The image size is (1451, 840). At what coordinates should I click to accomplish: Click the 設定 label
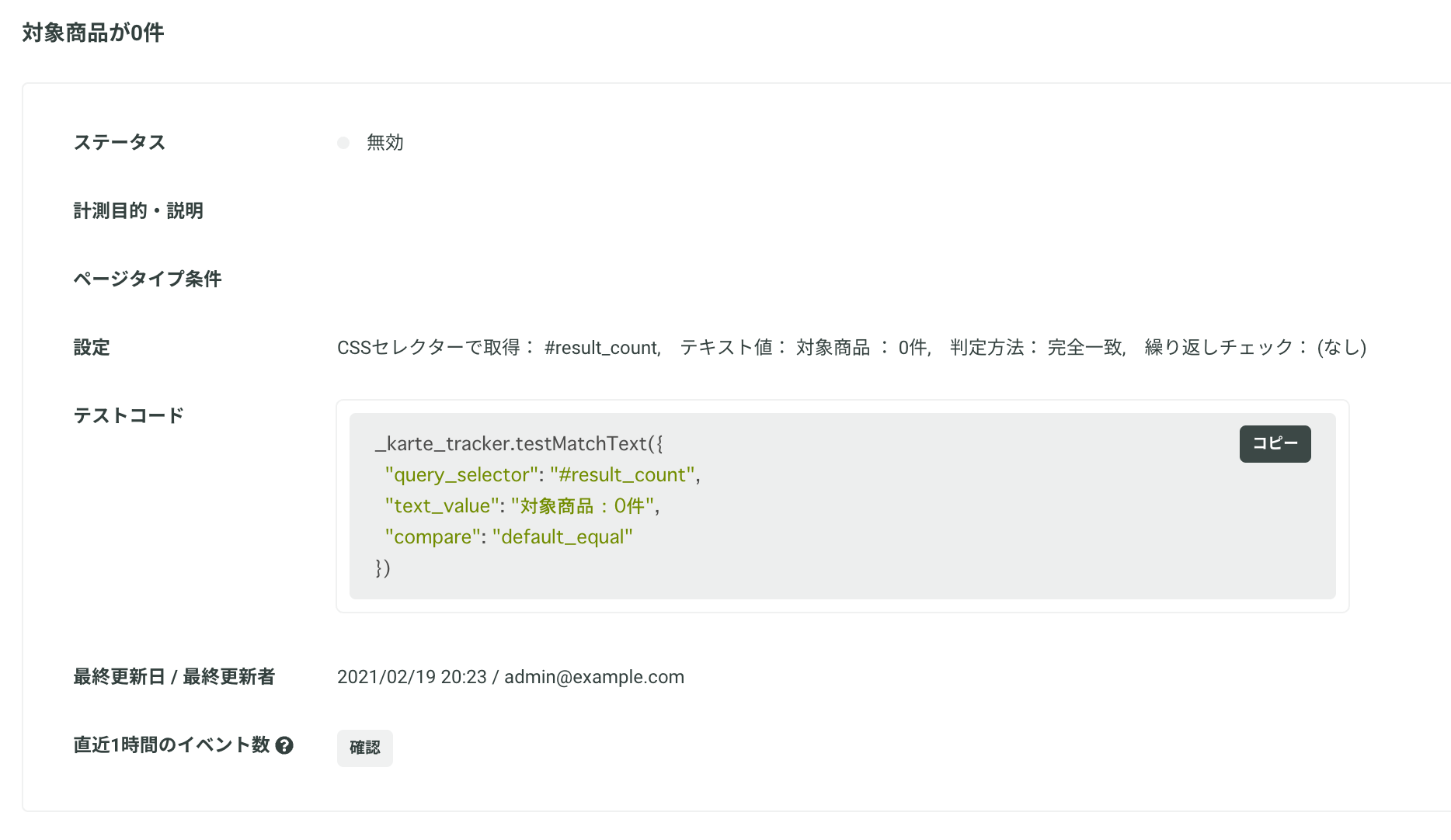tap(92, 348)
